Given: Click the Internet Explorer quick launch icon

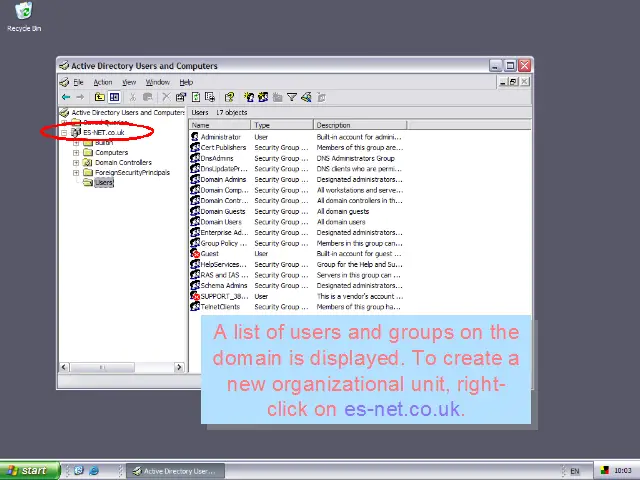Looking at the screenshot, I should 94,470.
